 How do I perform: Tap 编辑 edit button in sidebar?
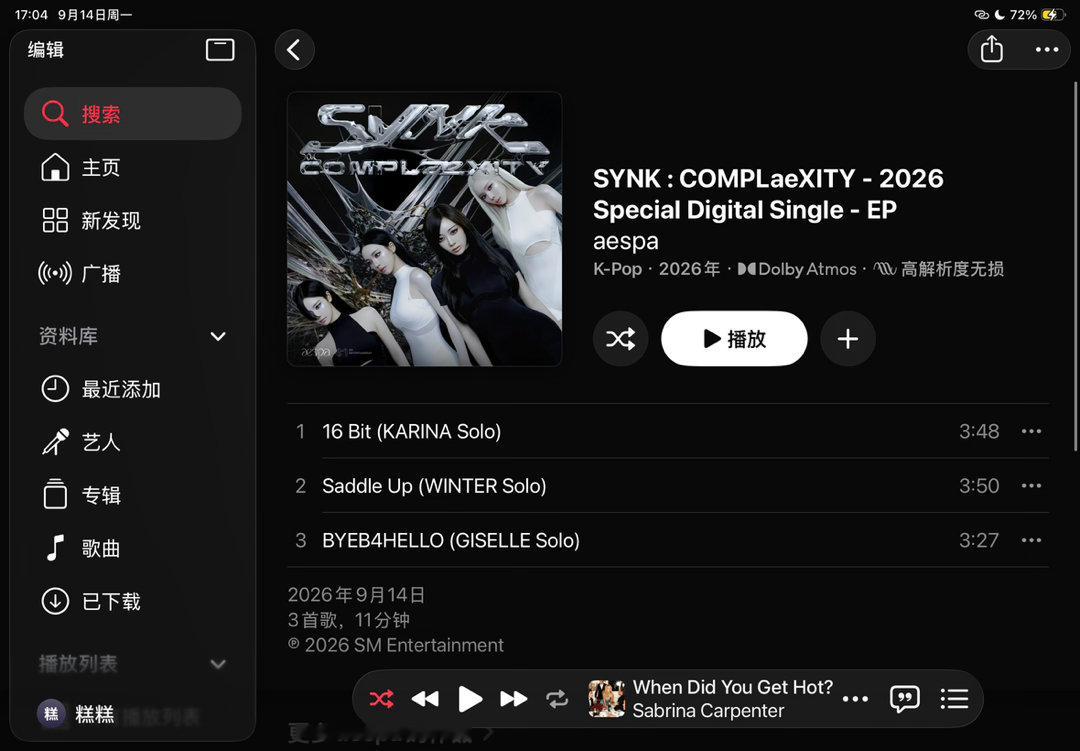pyautogui.click(x=45, y=50)
